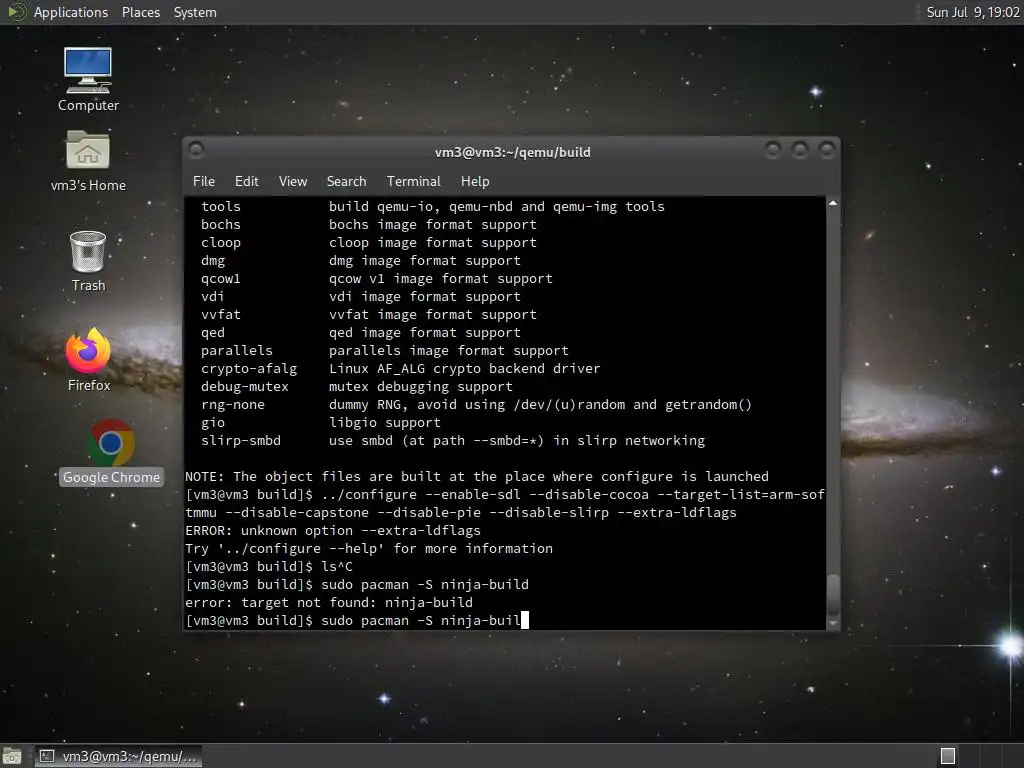The width and height of the screenshot is (1024, 768).
Task: Click the terminal scrollbar down arrow
Action: [x=833, y=624]
